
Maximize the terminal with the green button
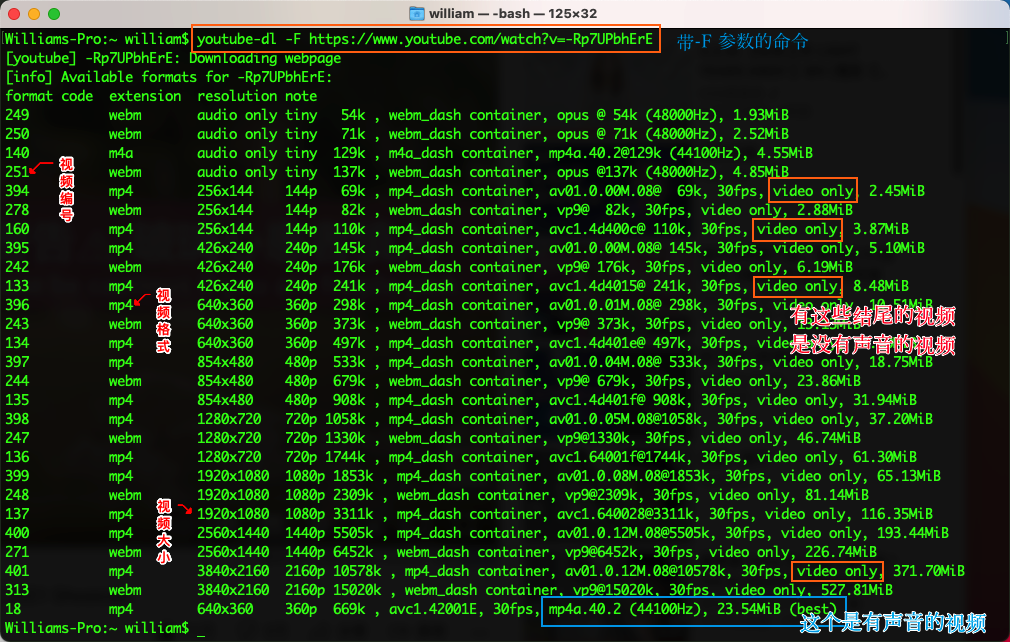(54, 14)
